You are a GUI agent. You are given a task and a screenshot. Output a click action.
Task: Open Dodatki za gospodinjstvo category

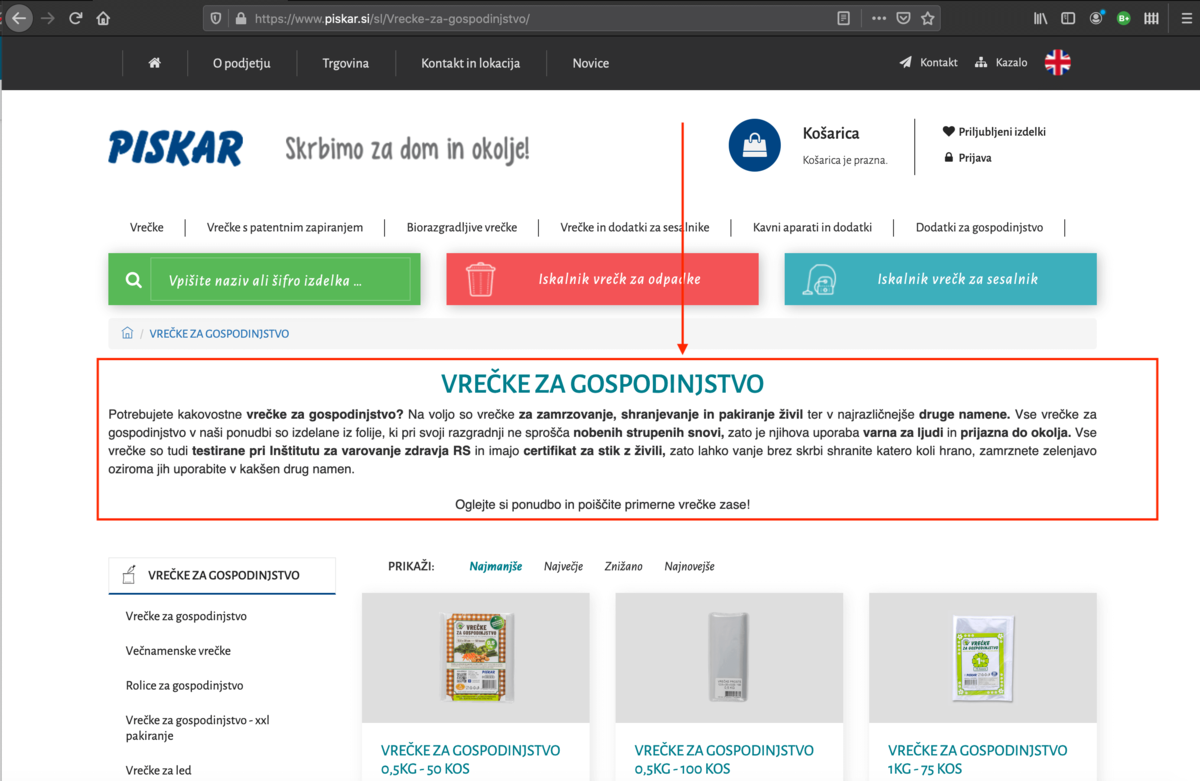click(x=979, y=227)
